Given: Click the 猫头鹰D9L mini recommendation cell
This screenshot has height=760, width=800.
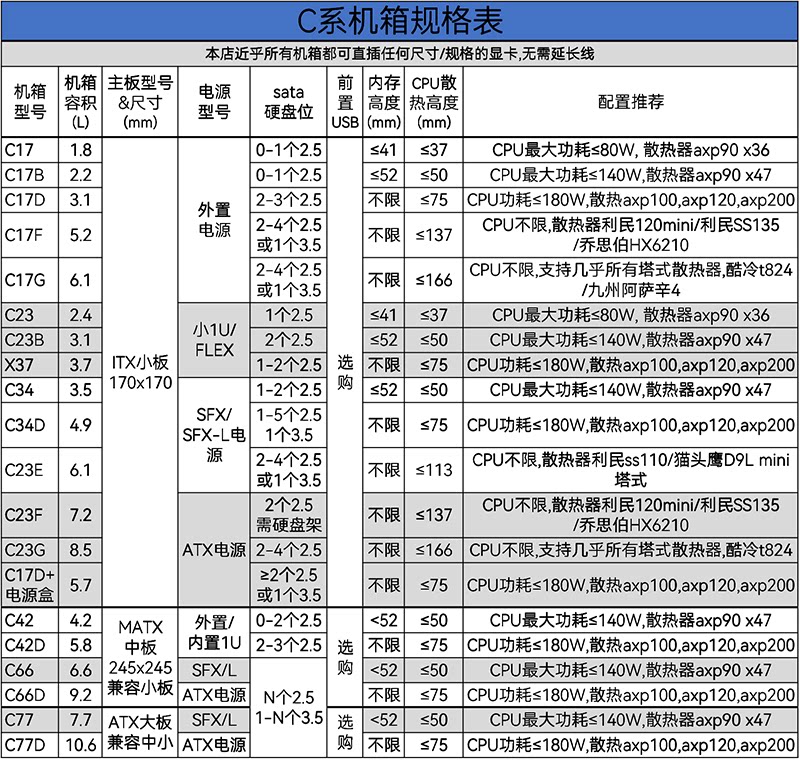Looking at the screenshot, I should pyautogui.click(x=631, y=470).
